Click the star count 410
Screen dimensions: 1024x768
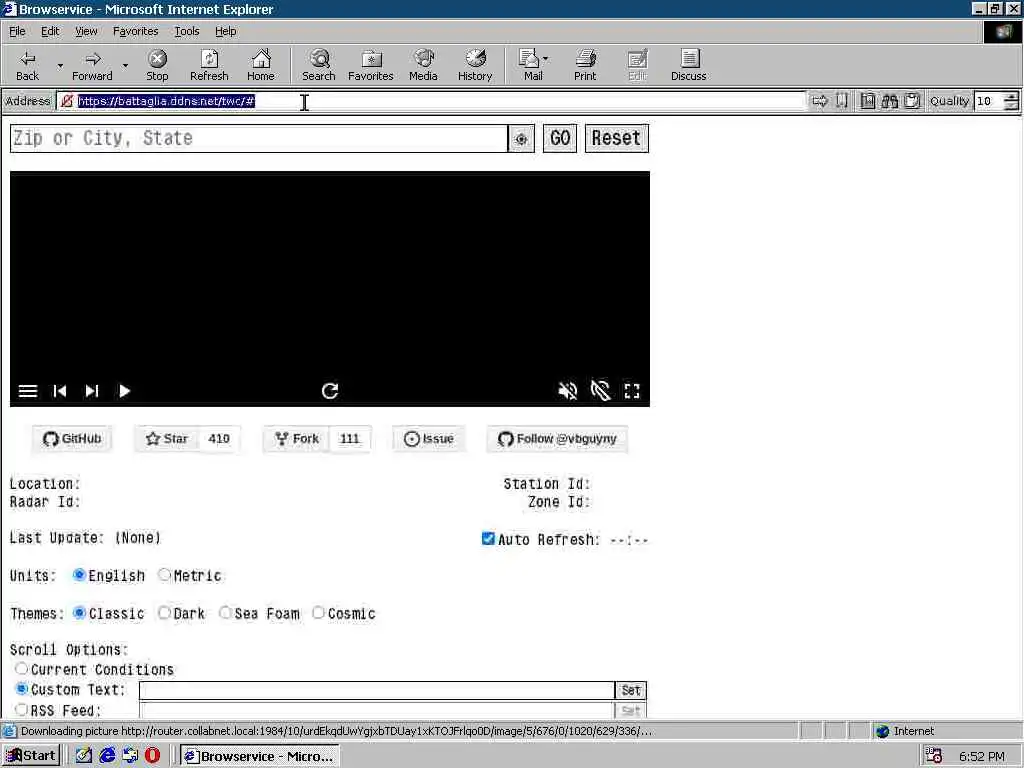219,439
